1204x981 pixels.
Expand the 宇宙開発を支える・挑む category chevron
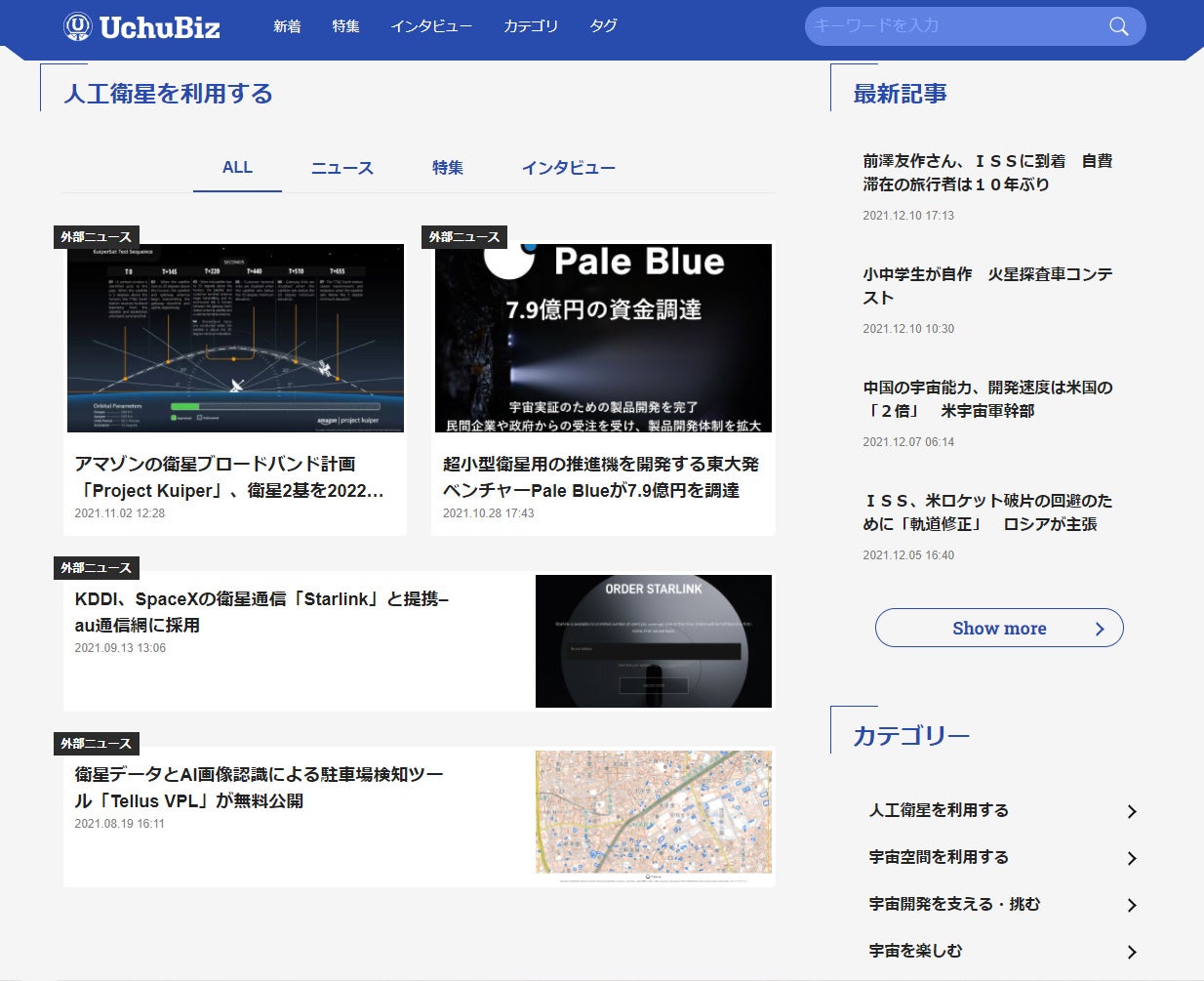(1132, 905)
